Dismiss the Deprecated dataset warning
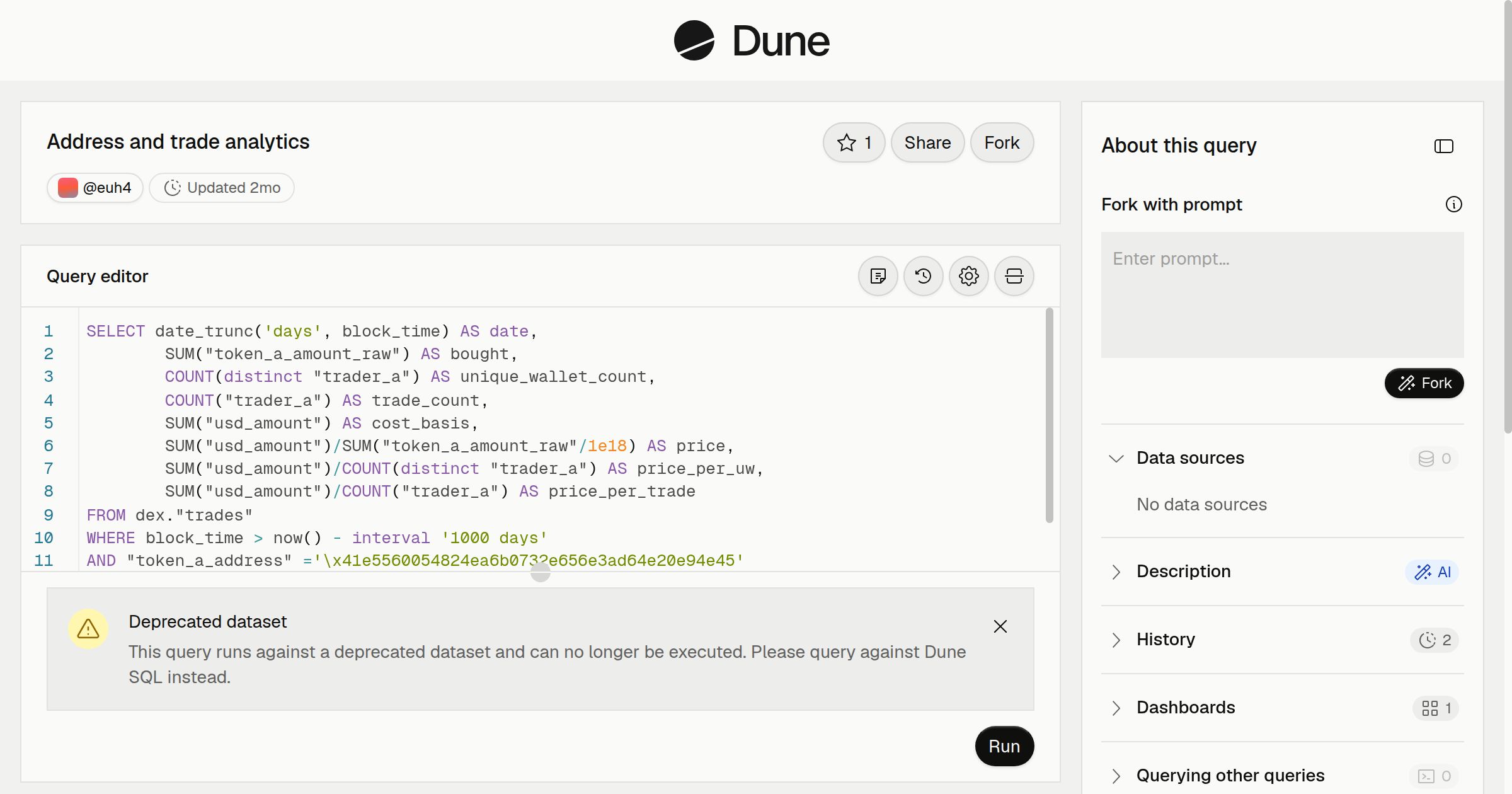The width and height of the screenshot is (1512, 794). tap(1000, 626)
